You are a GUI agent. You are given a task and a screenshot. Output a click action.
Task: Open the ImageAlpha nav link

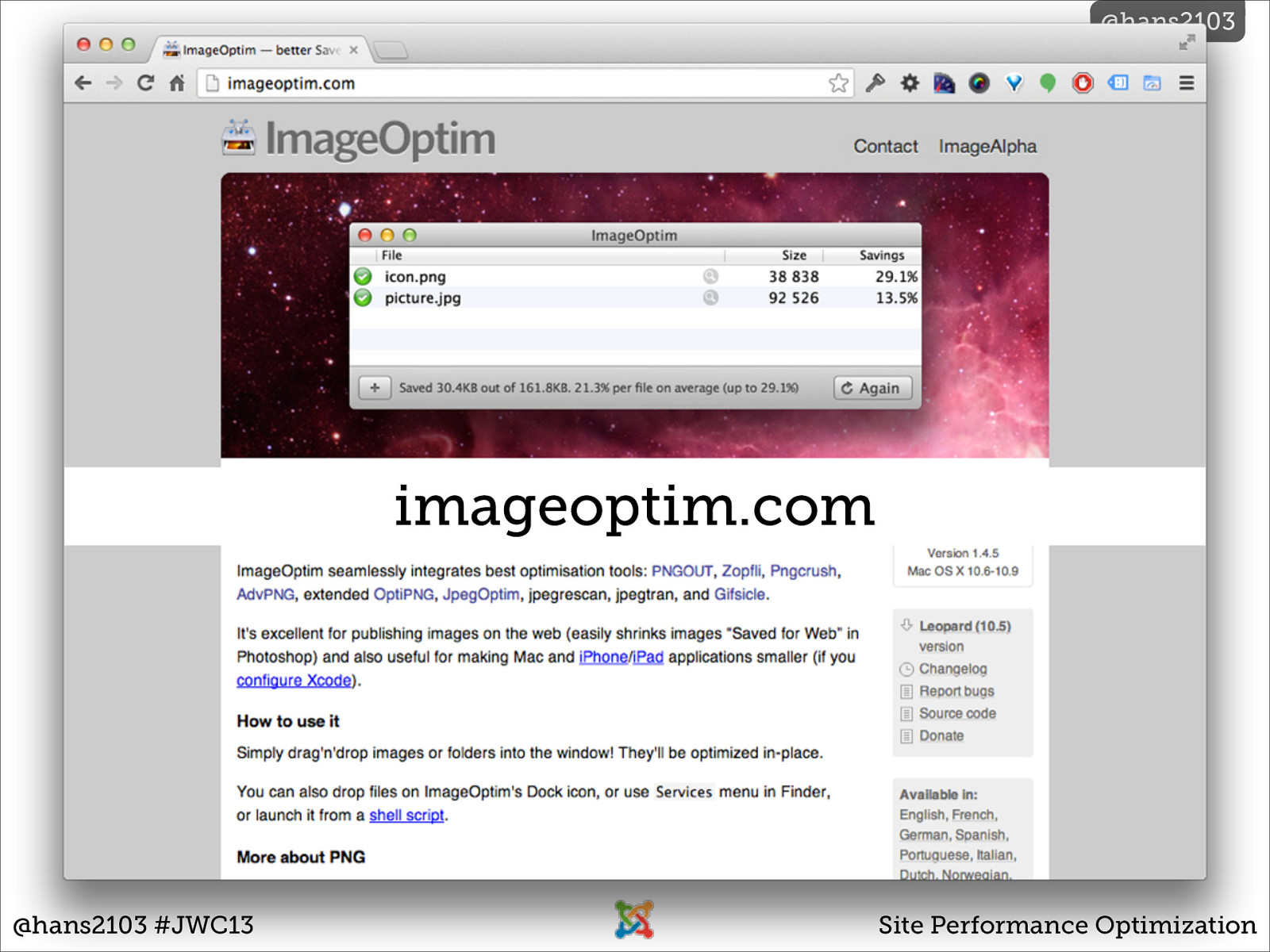pyautogui.click(x=987, y=147)
